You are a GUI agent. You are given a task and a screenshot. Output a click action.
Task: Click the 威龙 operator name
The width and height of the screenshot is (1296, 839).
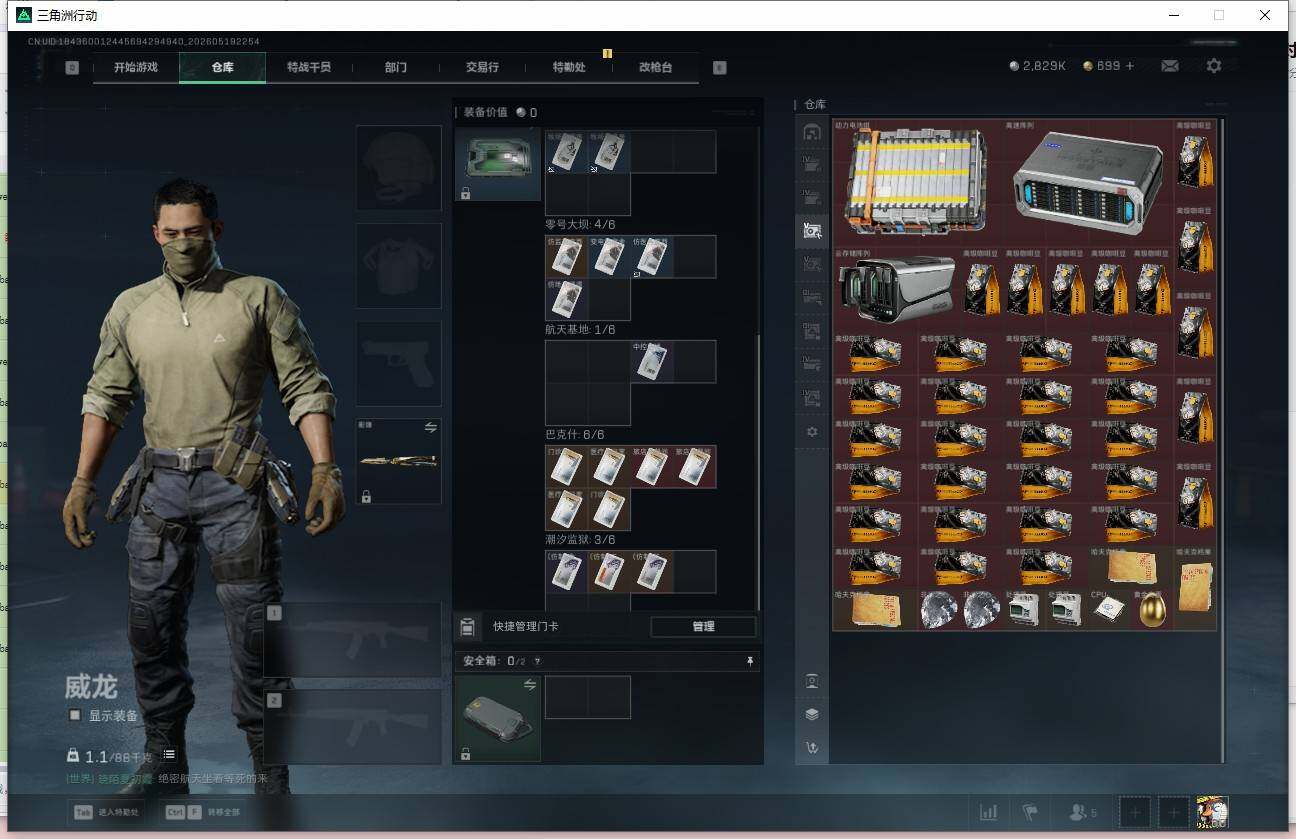(x=91, y=687)
